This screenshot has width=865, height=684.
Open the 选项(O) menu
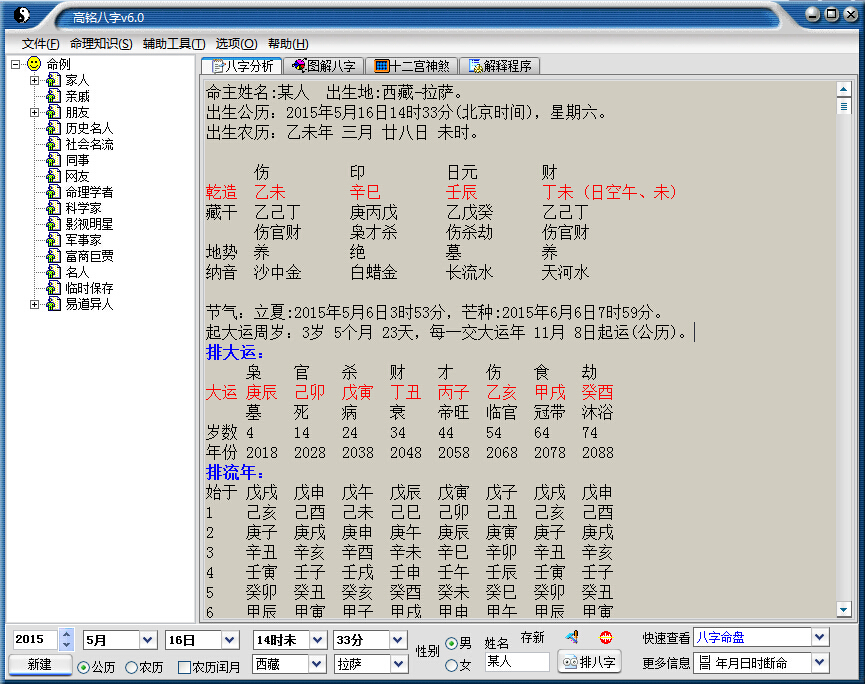tap(236, 44)
